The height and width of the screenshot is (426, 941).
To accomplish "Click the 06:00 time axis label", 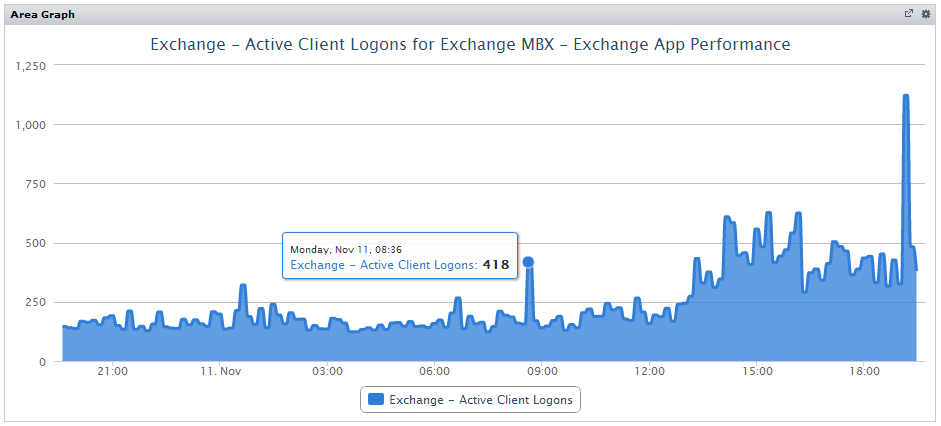I will tap(435, 372).
